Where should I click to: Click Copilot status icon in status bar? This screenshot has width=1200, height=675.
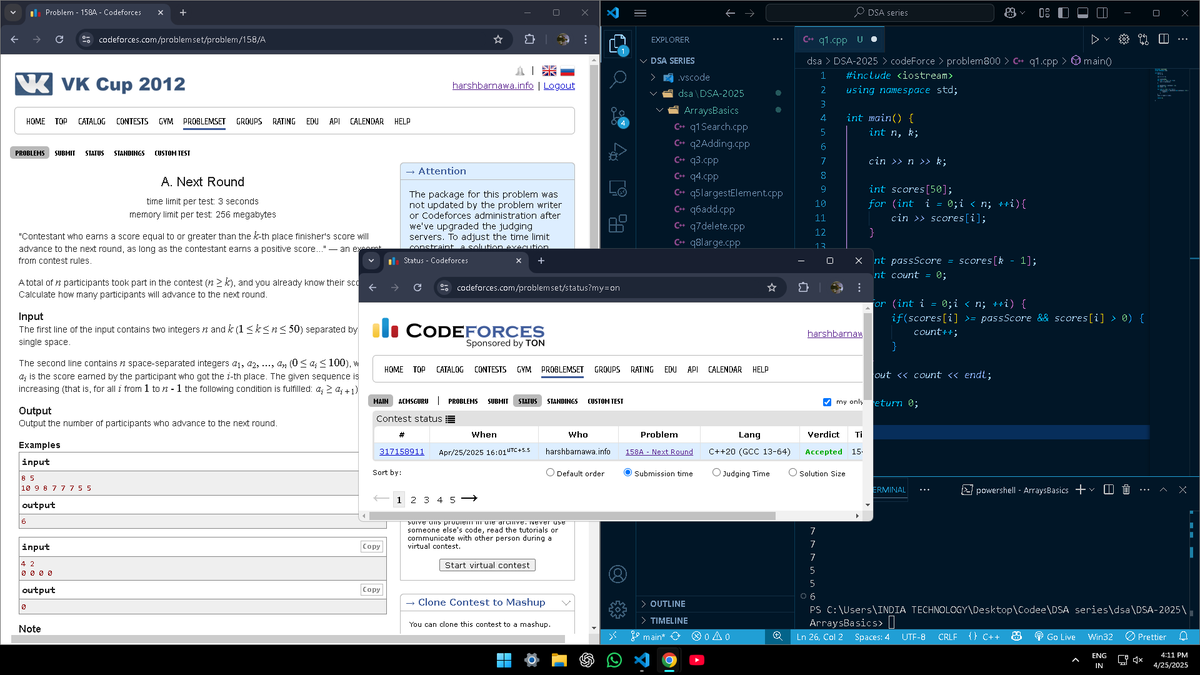pos(1017,636)
